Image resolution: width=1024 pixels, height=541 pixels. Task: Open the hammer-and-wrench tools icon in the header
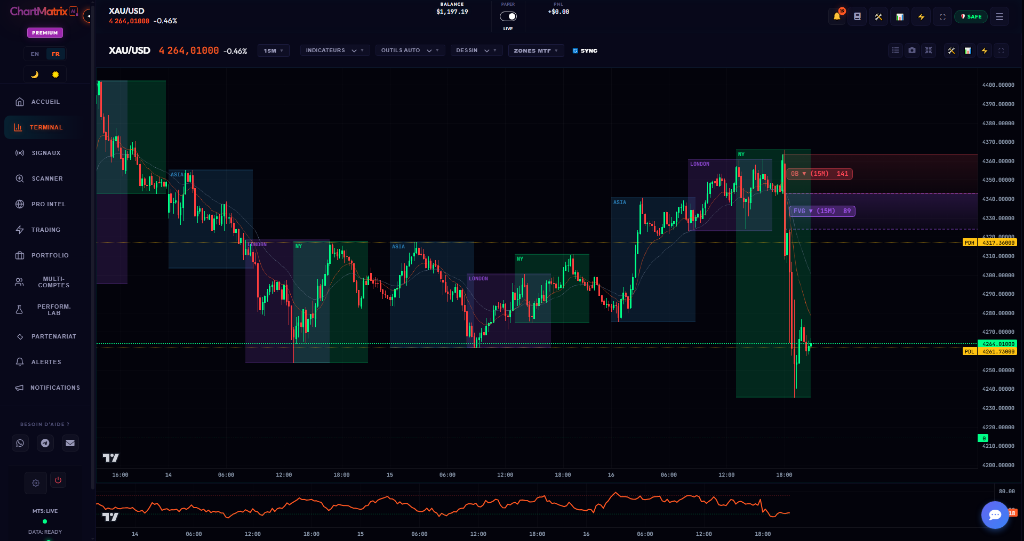point(878,16)
